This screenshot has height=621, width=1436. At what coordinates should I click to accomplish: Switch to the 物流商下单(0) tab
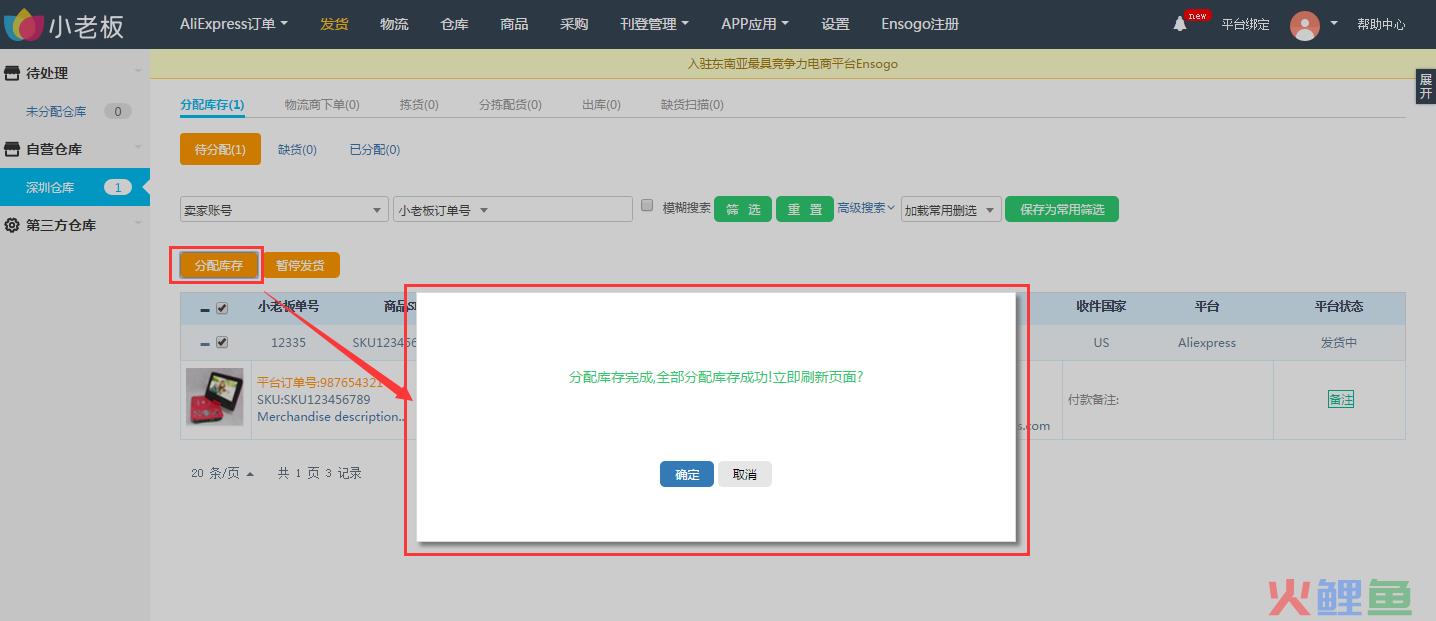pyautogui.click(x=322, y=104)
